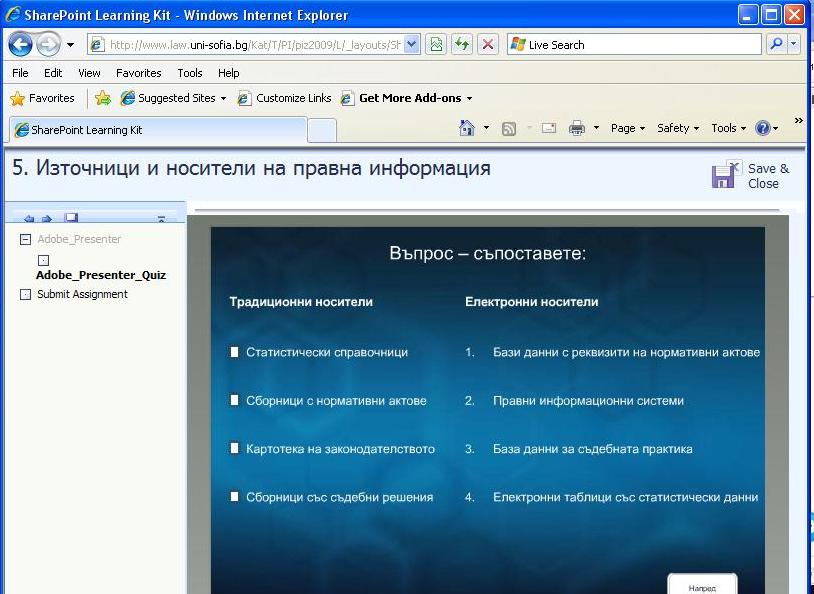Screen dimensions: 814x594
Task: Click the Stop loading red X icon
Action: click(x=487, y=45)
